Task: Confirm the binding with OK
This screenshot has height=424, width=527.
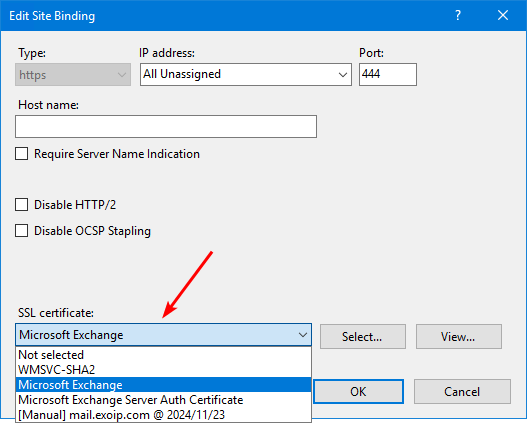Action: [x=359, y=392]
